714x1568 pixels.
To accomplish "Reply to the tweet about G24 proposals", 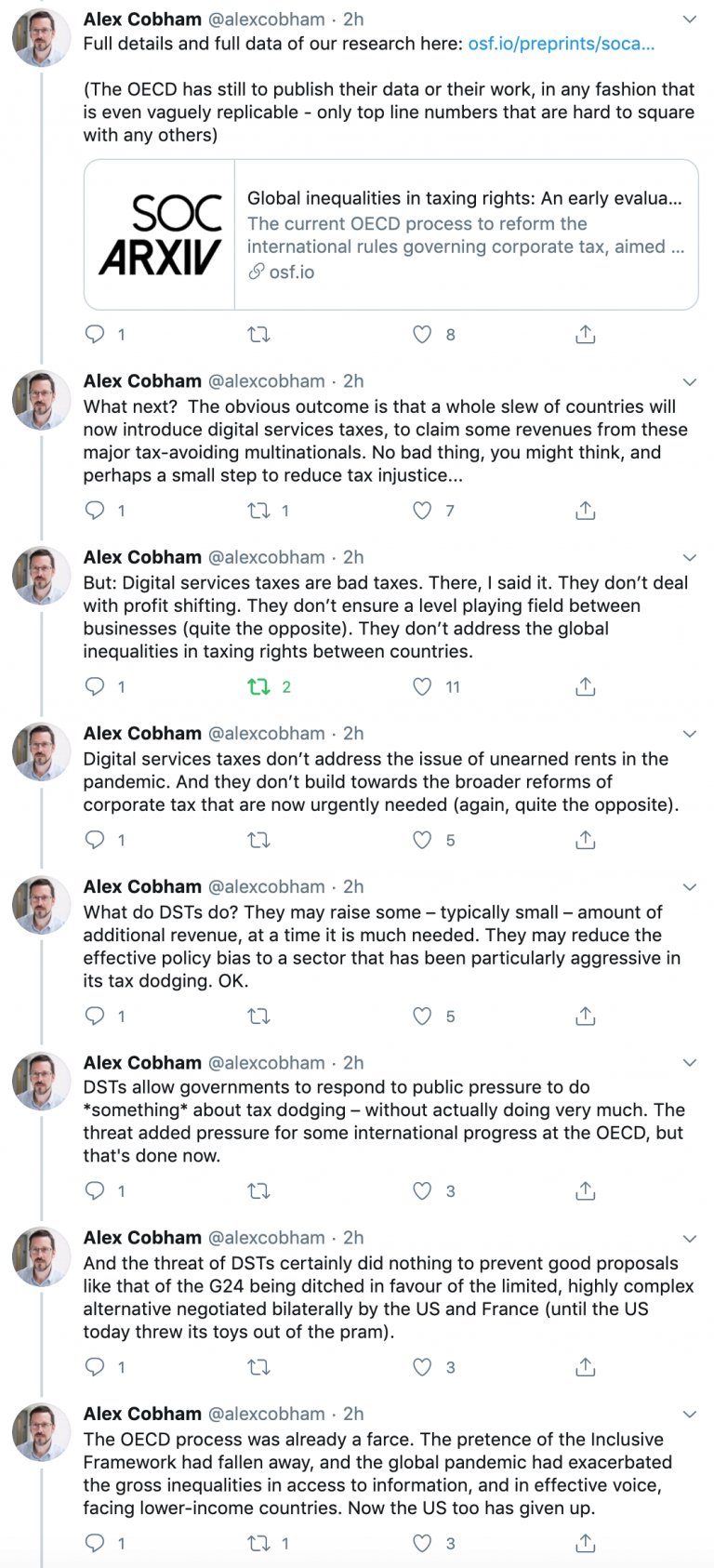I will 95,1366.
